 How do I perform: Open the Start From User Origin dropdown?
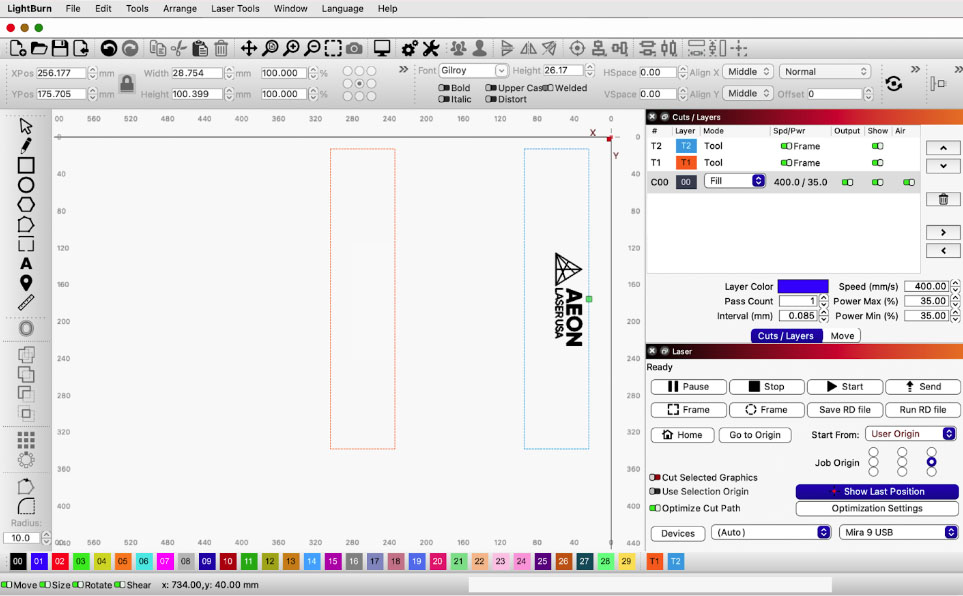(911, 434)
